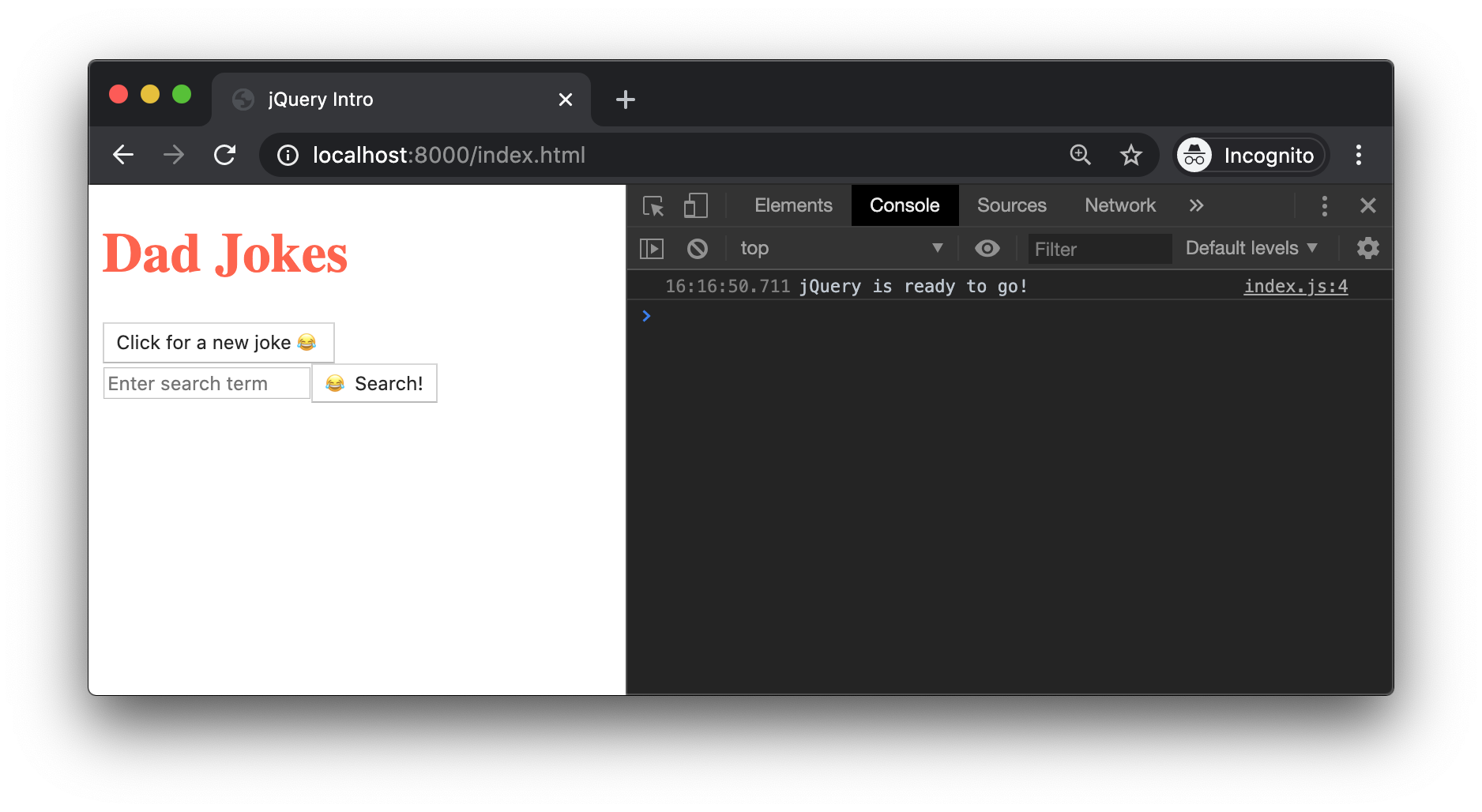Switch to the Elements tab
1482x812 pixels.
(x=793, y=205)
